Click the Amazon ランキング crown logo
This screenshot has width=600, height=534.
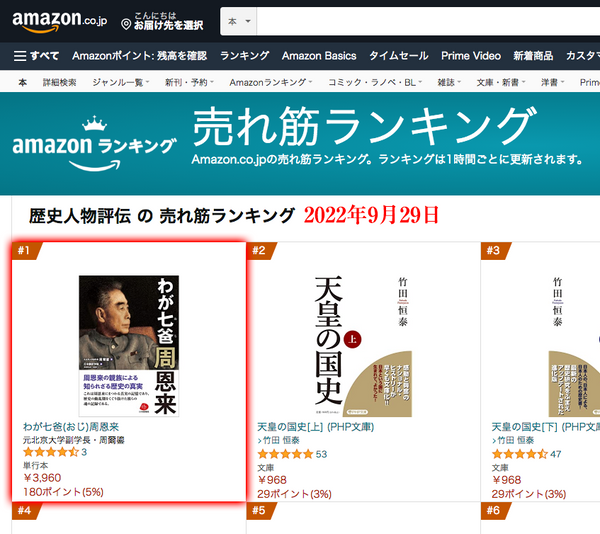coord(95,143)
